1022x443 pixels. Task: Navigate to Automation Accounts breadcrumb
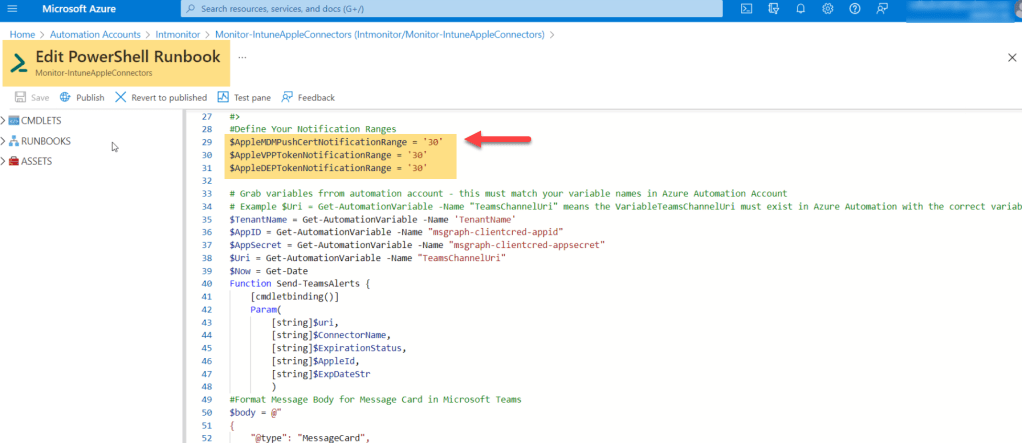(x=97, y=35)
